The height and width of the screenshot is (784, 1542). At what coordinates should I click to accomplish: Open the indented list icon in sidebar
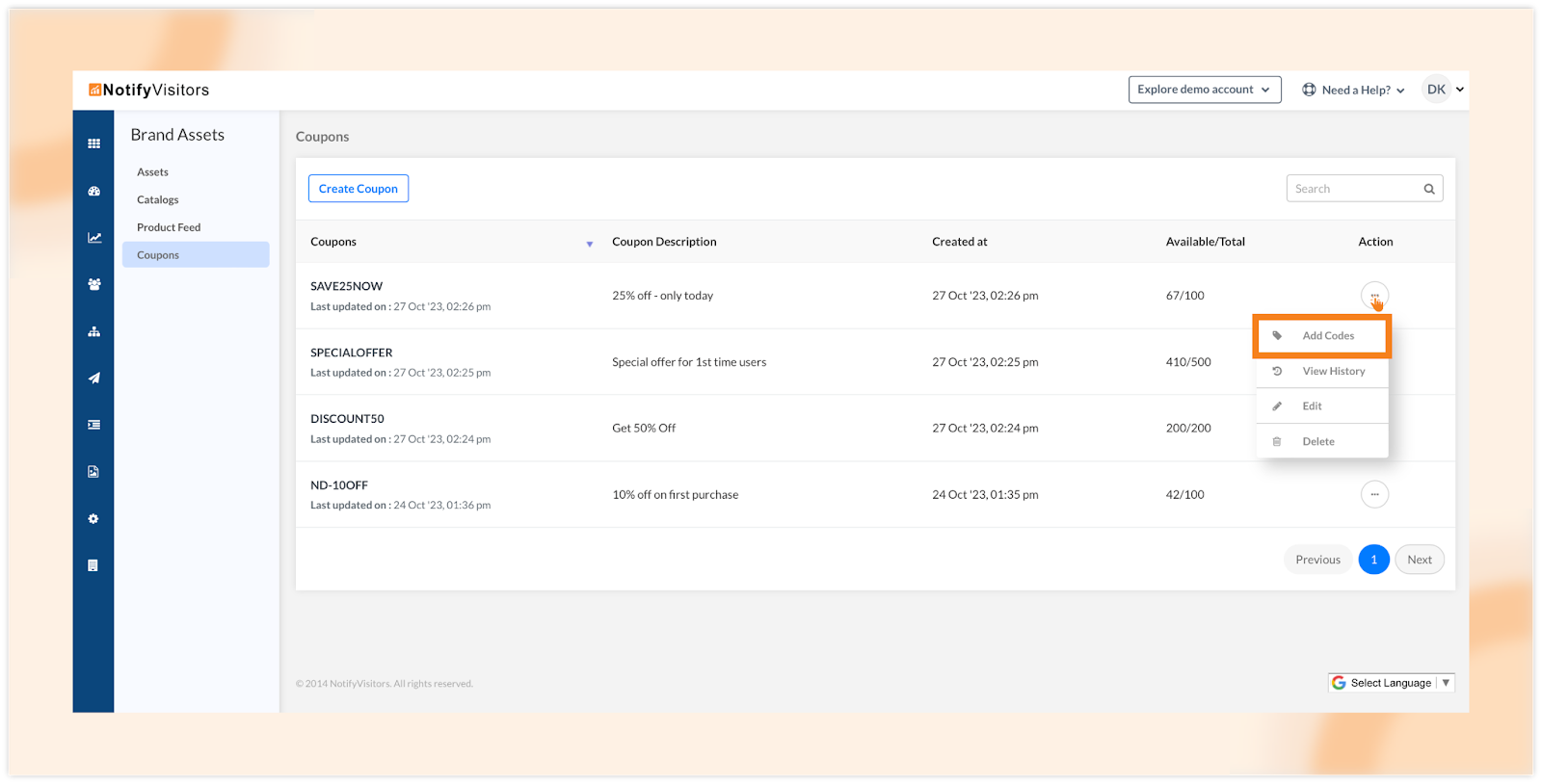click(x=93, y=425)
